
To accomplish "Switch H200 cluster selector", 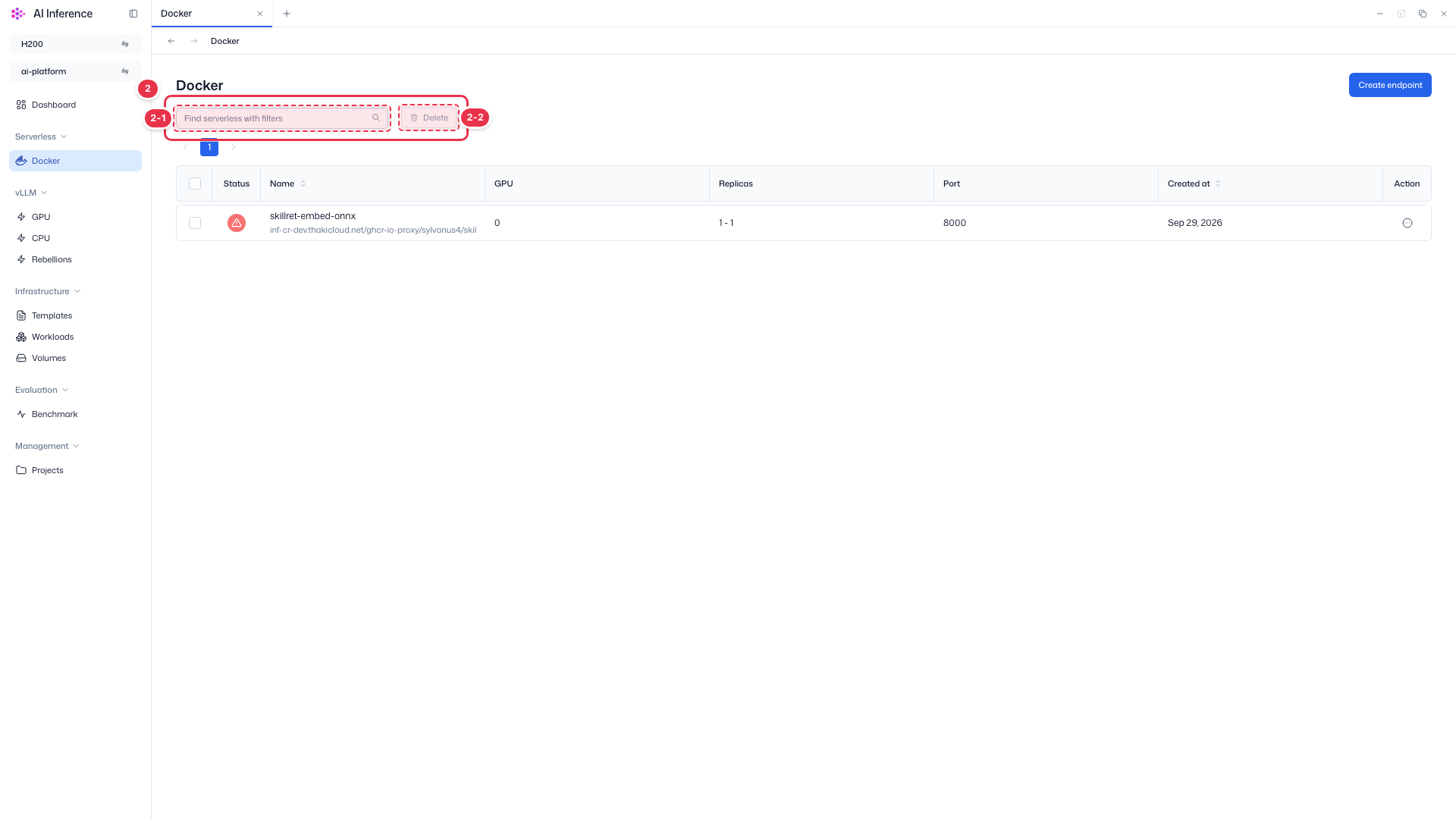I will point(75,44).
